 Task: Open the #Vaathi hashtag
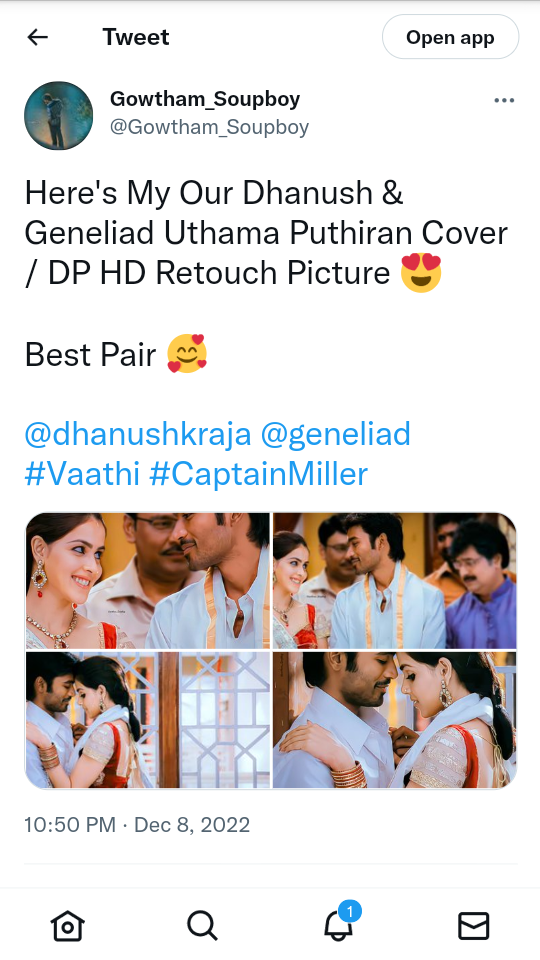pos(82,474)
